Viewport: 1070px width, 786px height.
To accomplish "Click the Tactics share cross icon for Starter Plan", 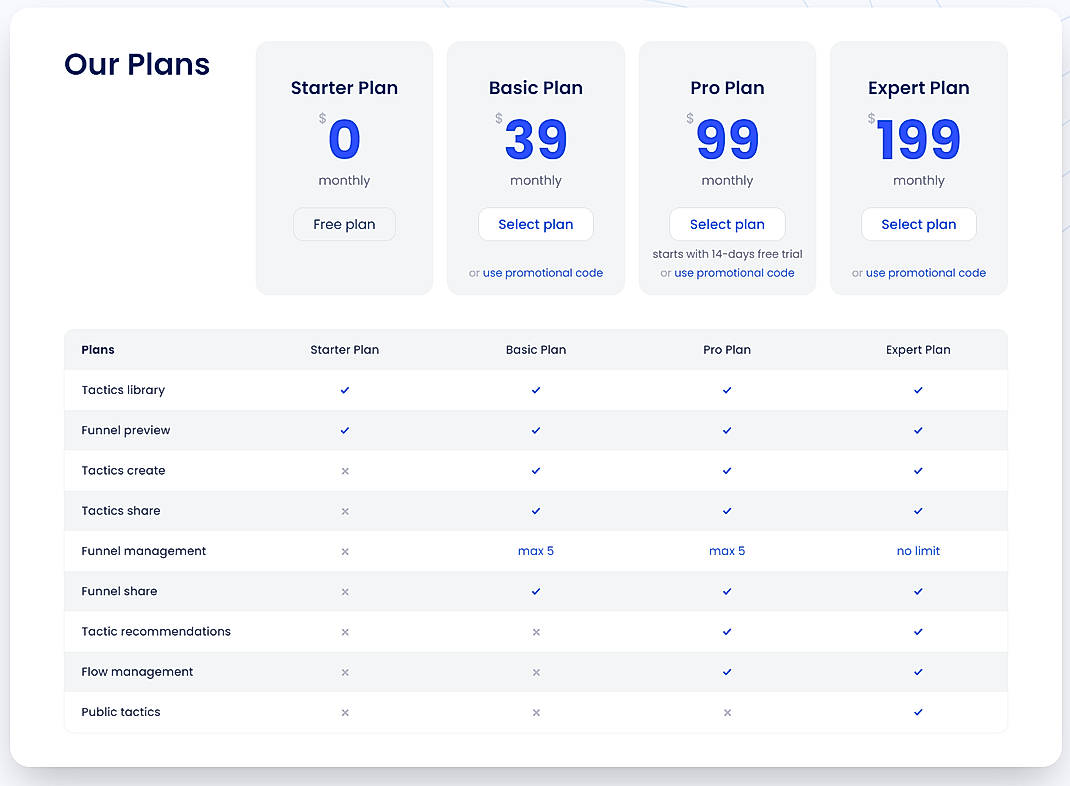I will 344,511.
